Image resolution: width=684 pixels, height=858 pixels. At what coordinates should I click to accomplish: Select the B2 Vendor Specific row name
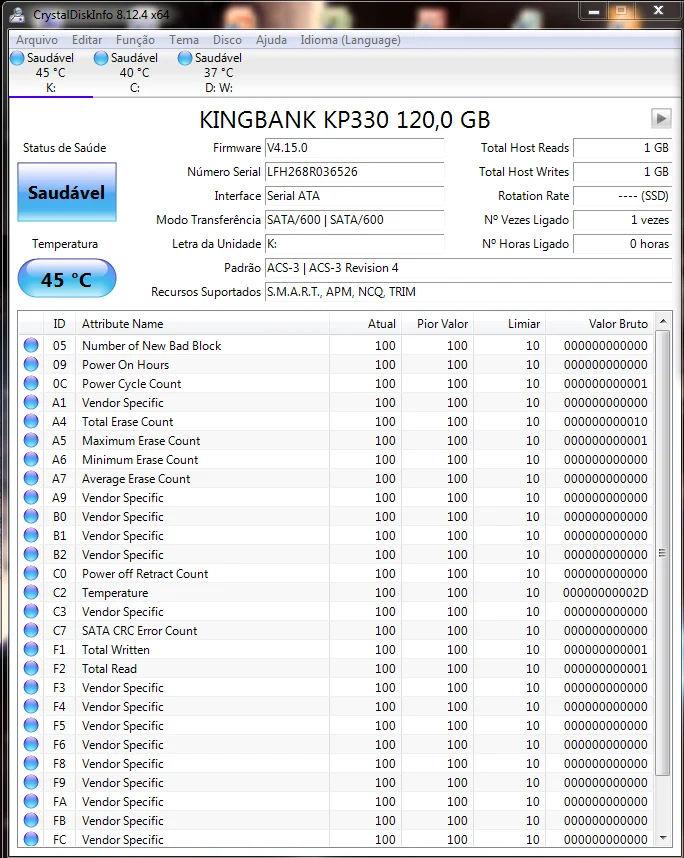(123, 555)
